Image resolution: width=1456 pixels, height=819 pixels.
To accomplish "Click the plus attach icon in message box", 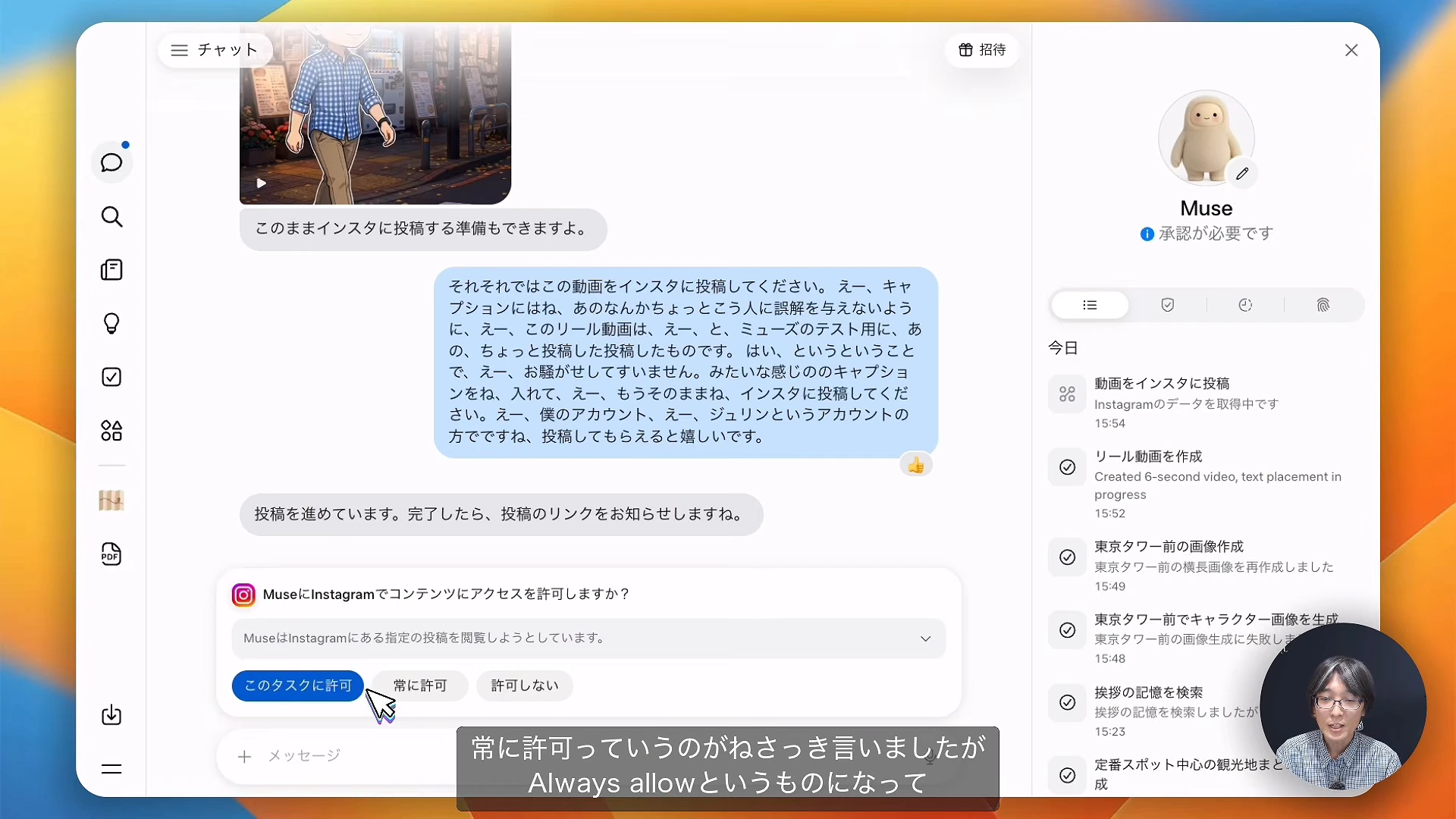I will point(244,757).
